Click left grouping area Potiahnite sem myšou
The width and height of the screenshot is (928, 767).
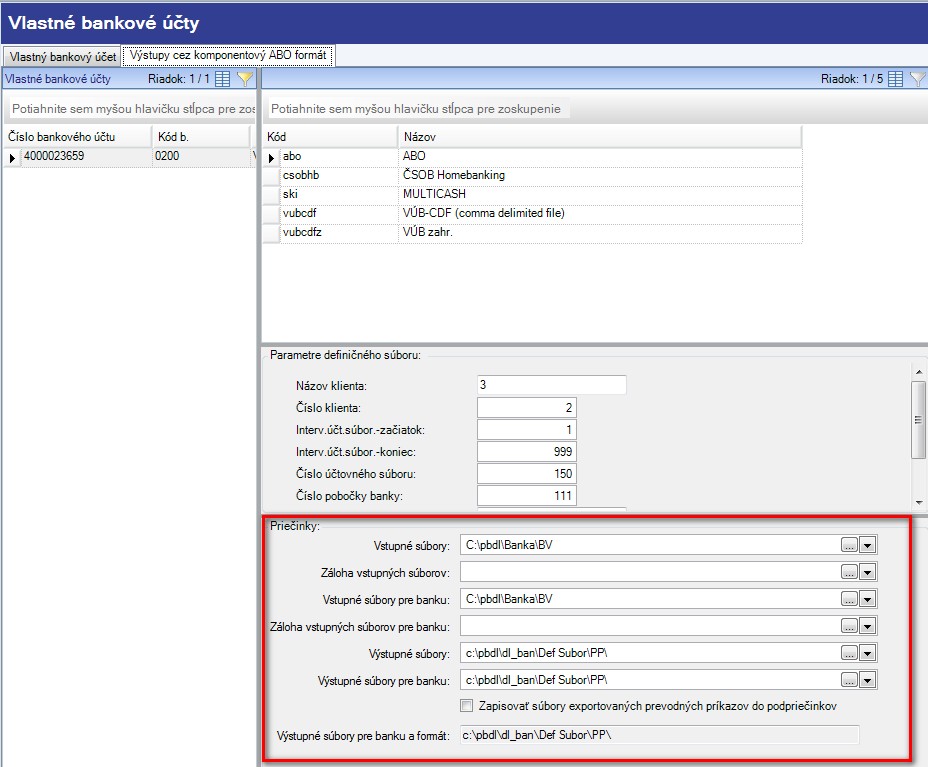[133, 109]
